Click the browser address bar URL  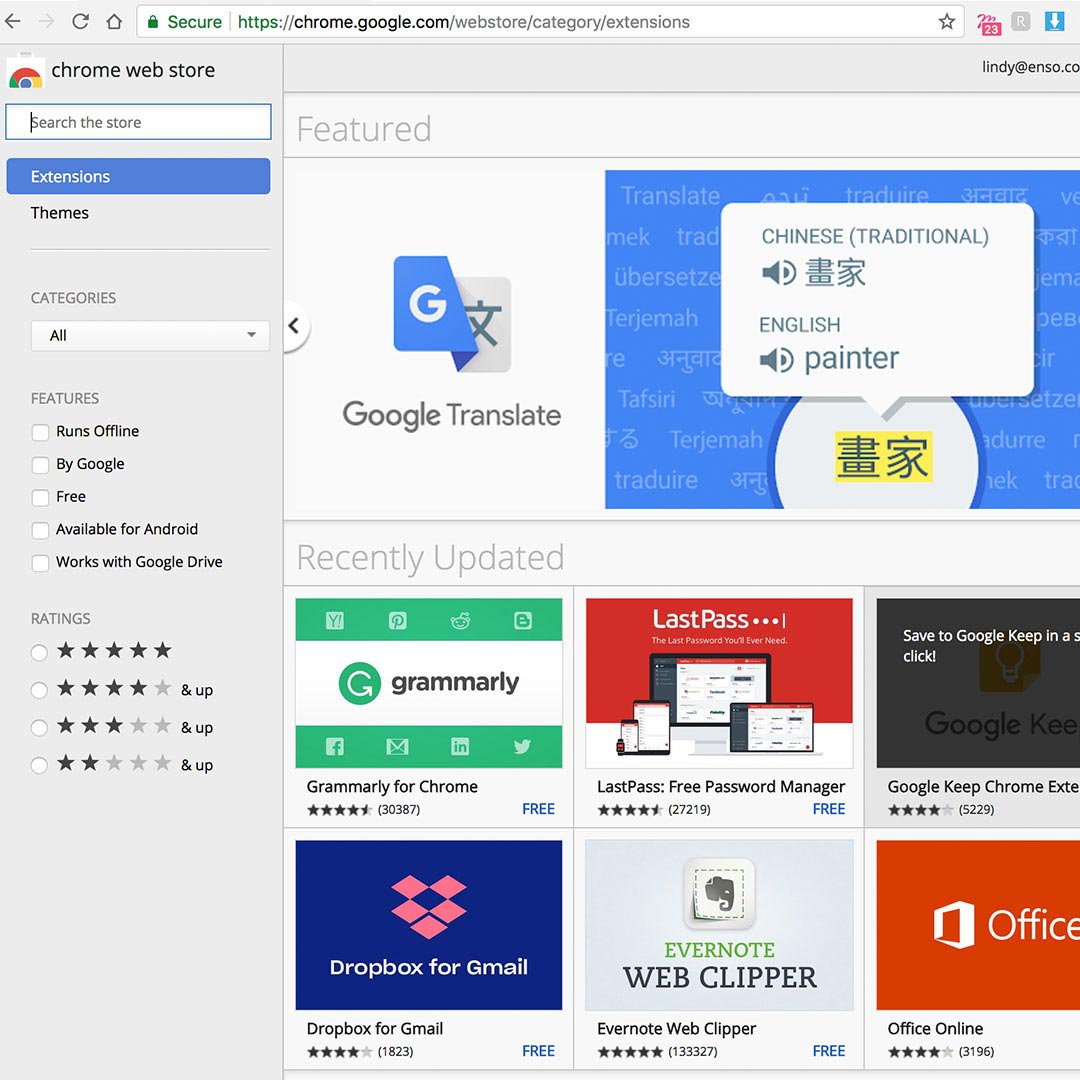(464, 22)
